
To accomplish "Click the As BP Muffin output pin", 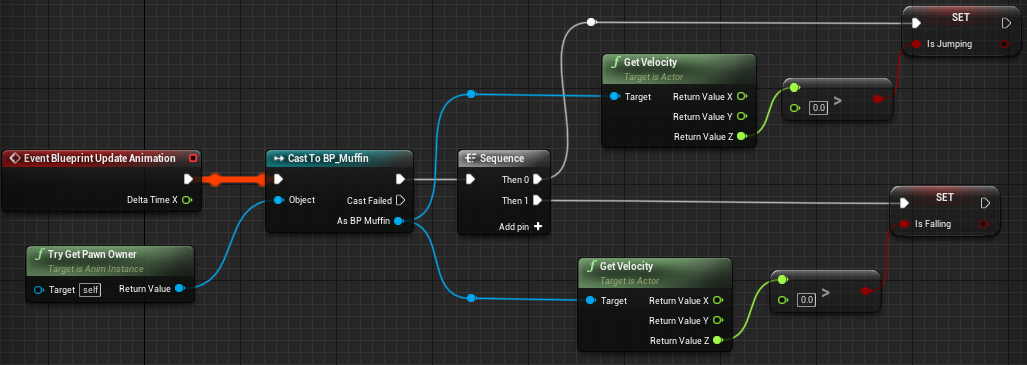I will point(399,221).
